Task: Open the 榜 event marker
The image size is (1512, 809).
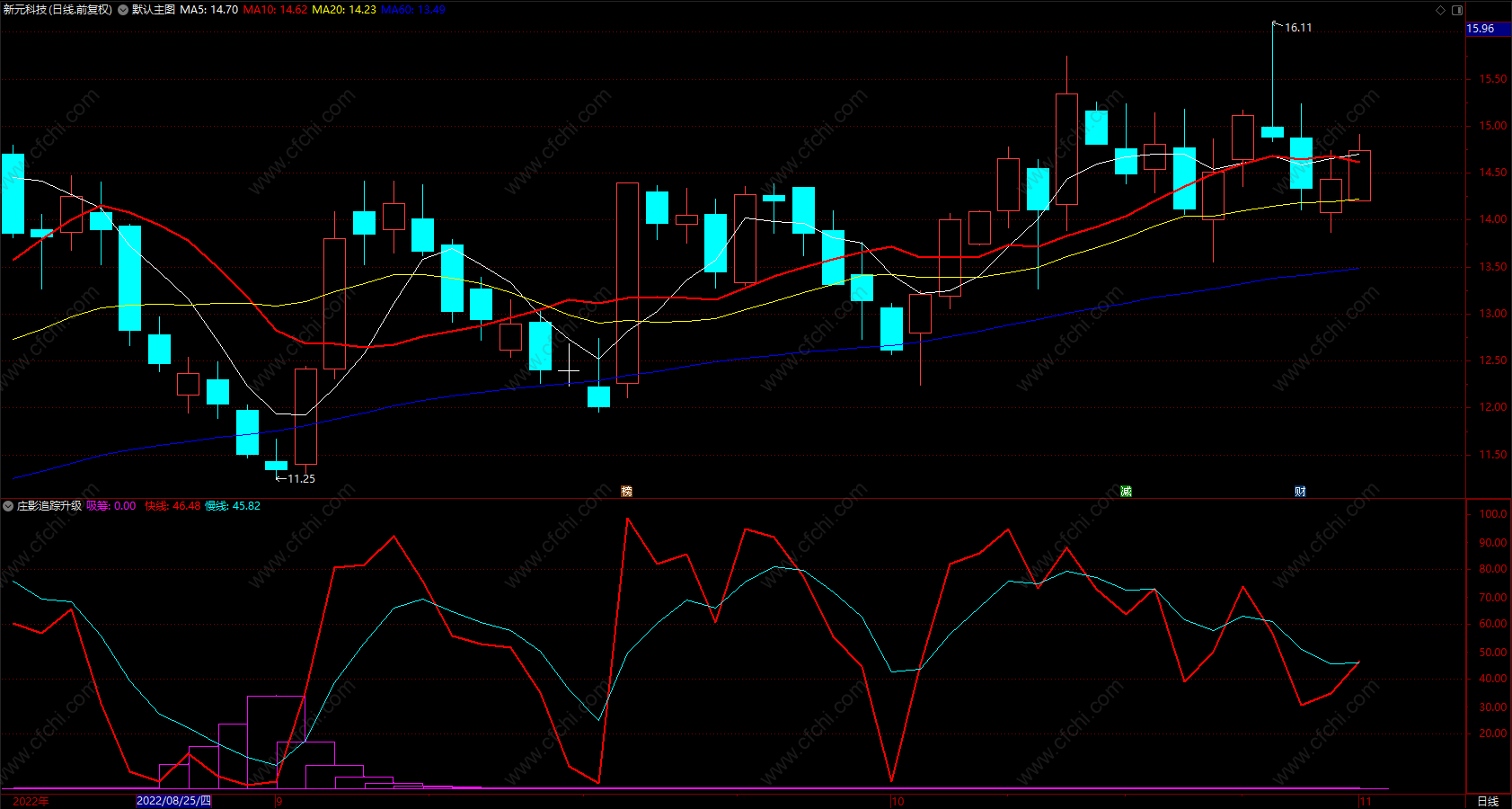Action: pyautogui.click(x=627, y=491)
